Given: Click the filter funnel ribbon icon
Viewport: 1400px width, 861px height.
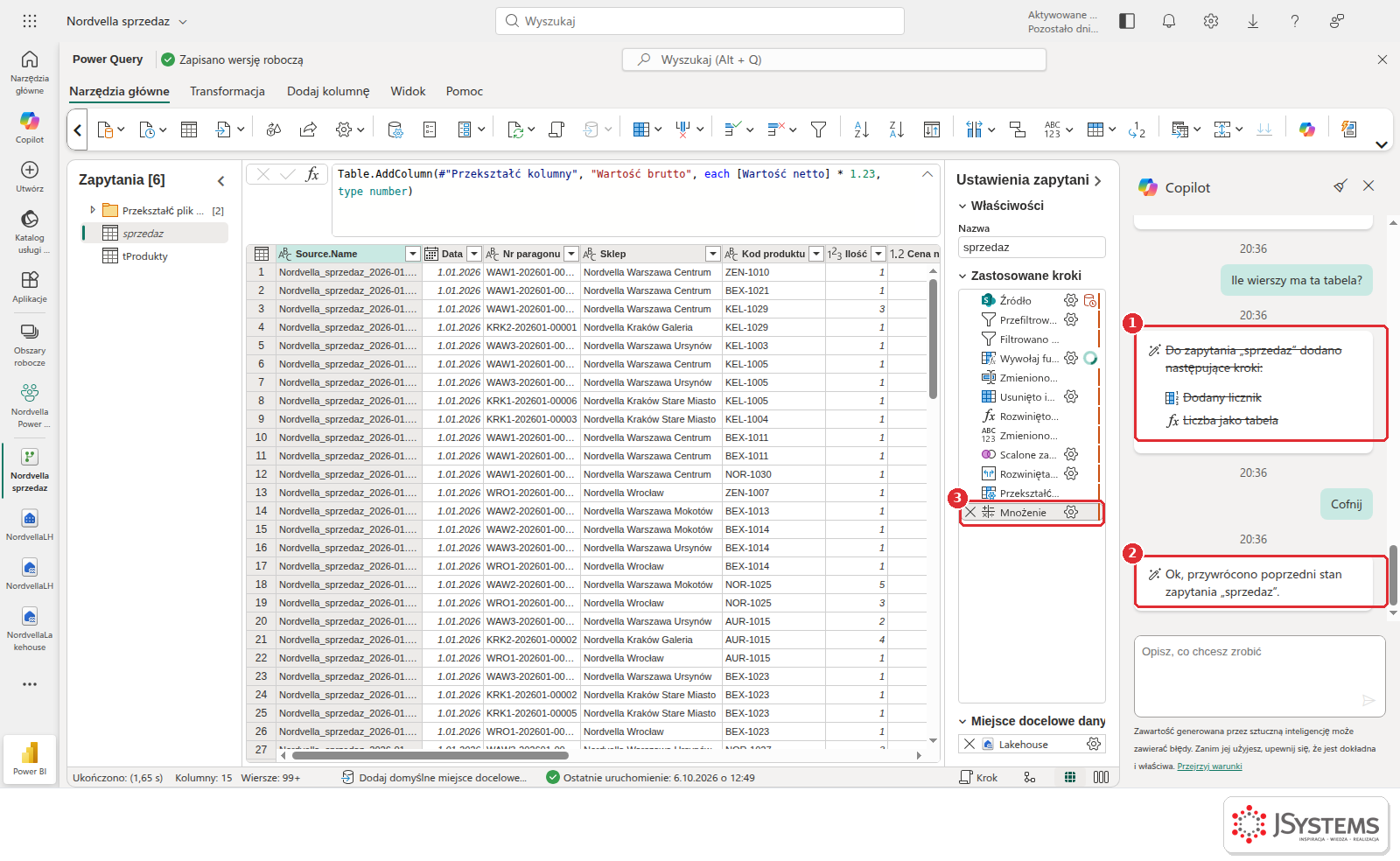Looking at the screenshot, I should click(x=818, y=129).
